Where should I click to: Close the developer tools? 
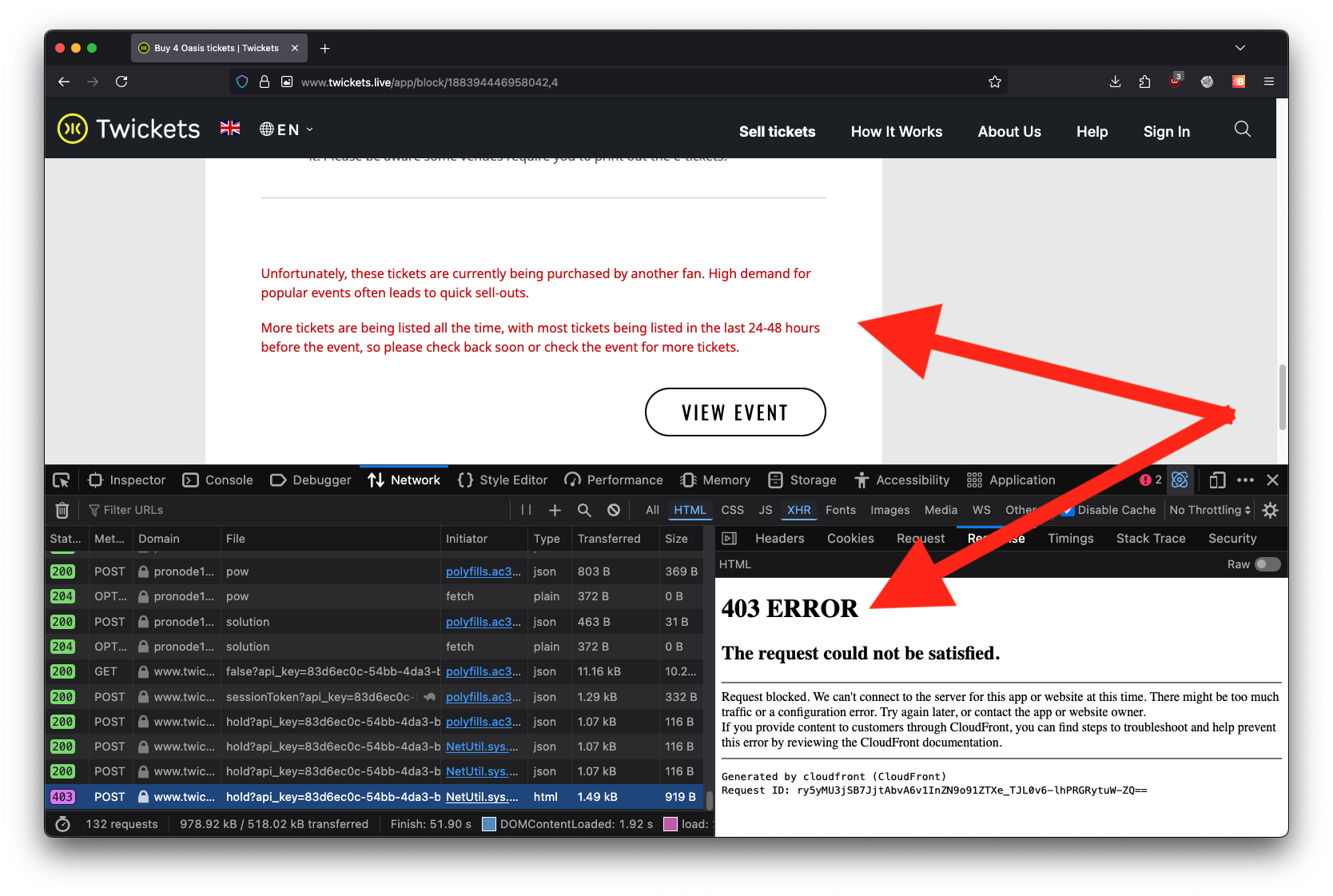tap(1273, 480)
